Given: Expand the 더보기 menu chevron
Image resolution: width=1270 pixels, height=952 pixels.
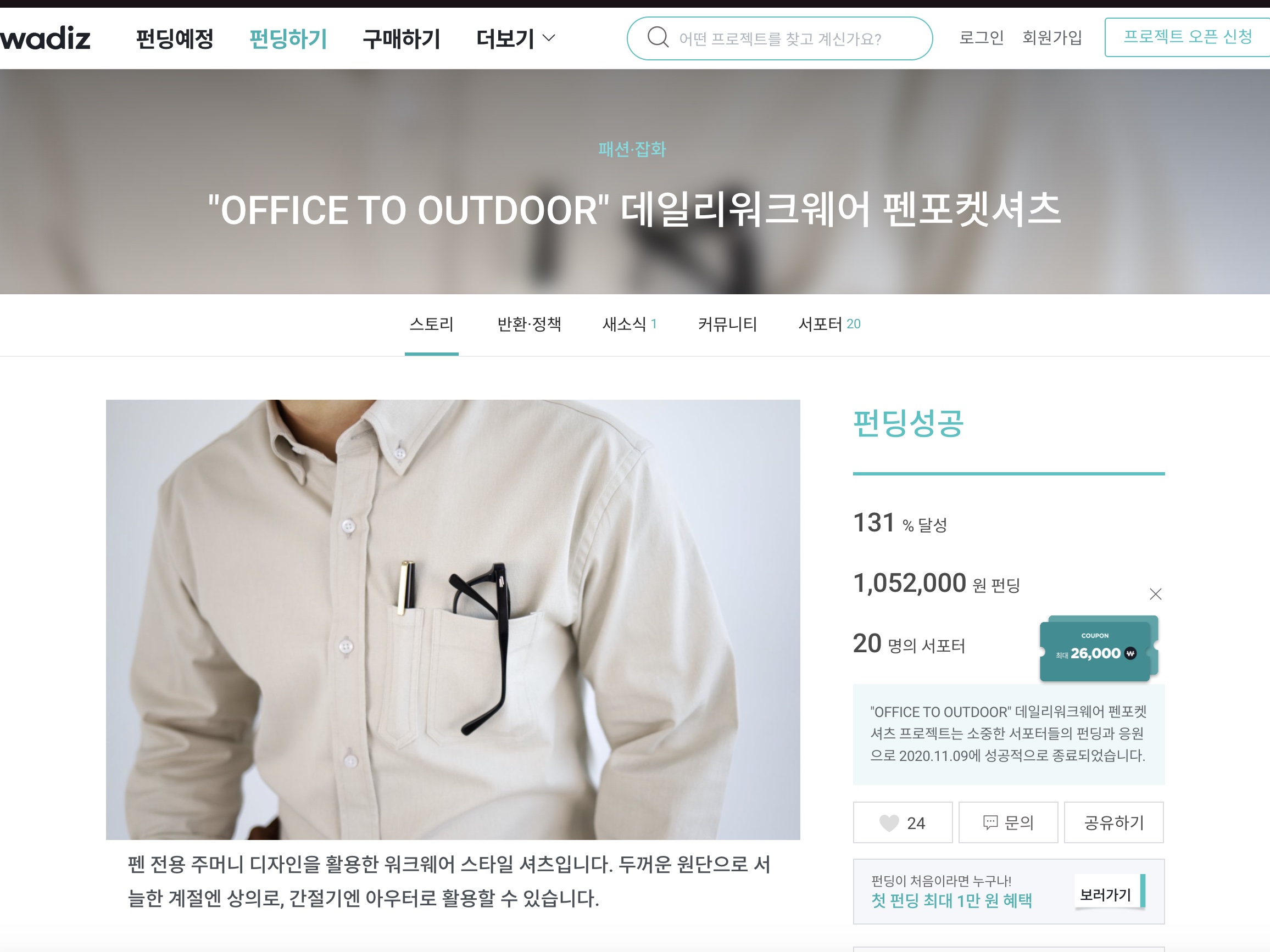Looking at the screenshot, I should click(x=549, y=38).
